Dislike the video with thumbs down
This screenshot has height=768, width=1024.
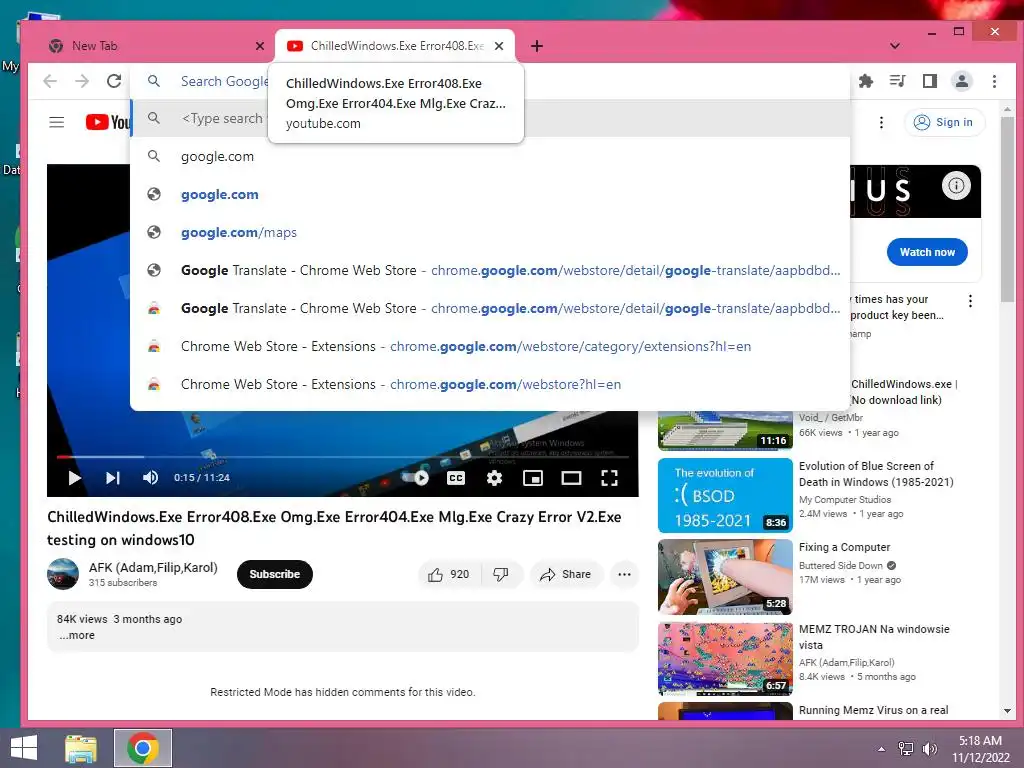(x=502, y=574)
